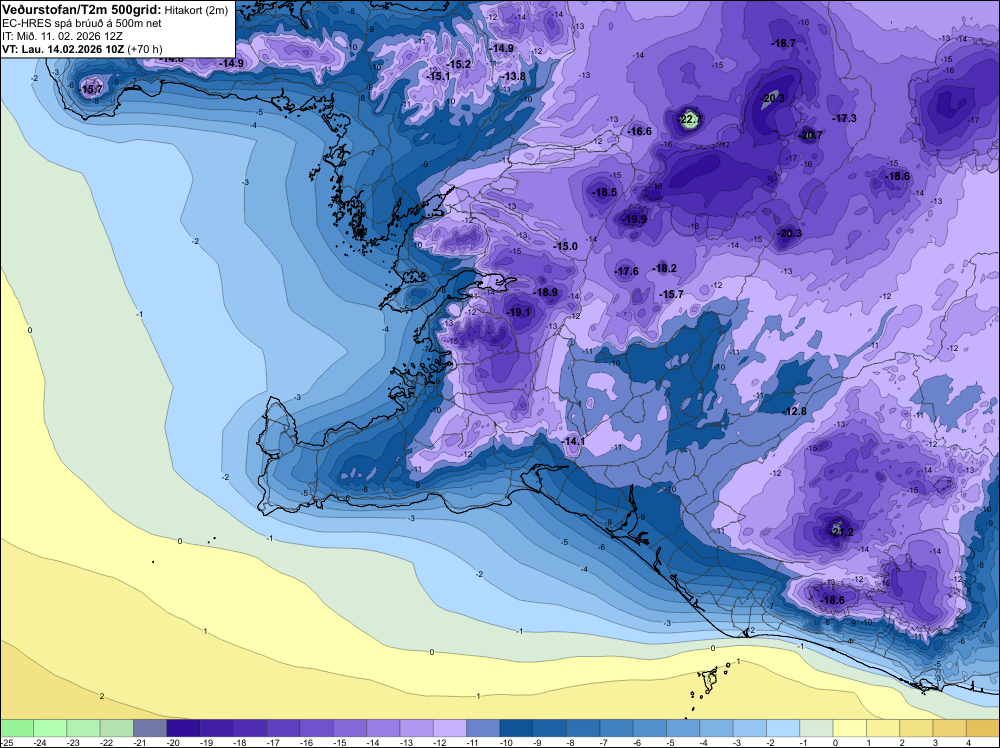The width and height of the screenshot is (1000, 748).
Task: Click the valid time "VT: Lau. 14.02.2026 10Z"
Action: click(x=63, y=49)
